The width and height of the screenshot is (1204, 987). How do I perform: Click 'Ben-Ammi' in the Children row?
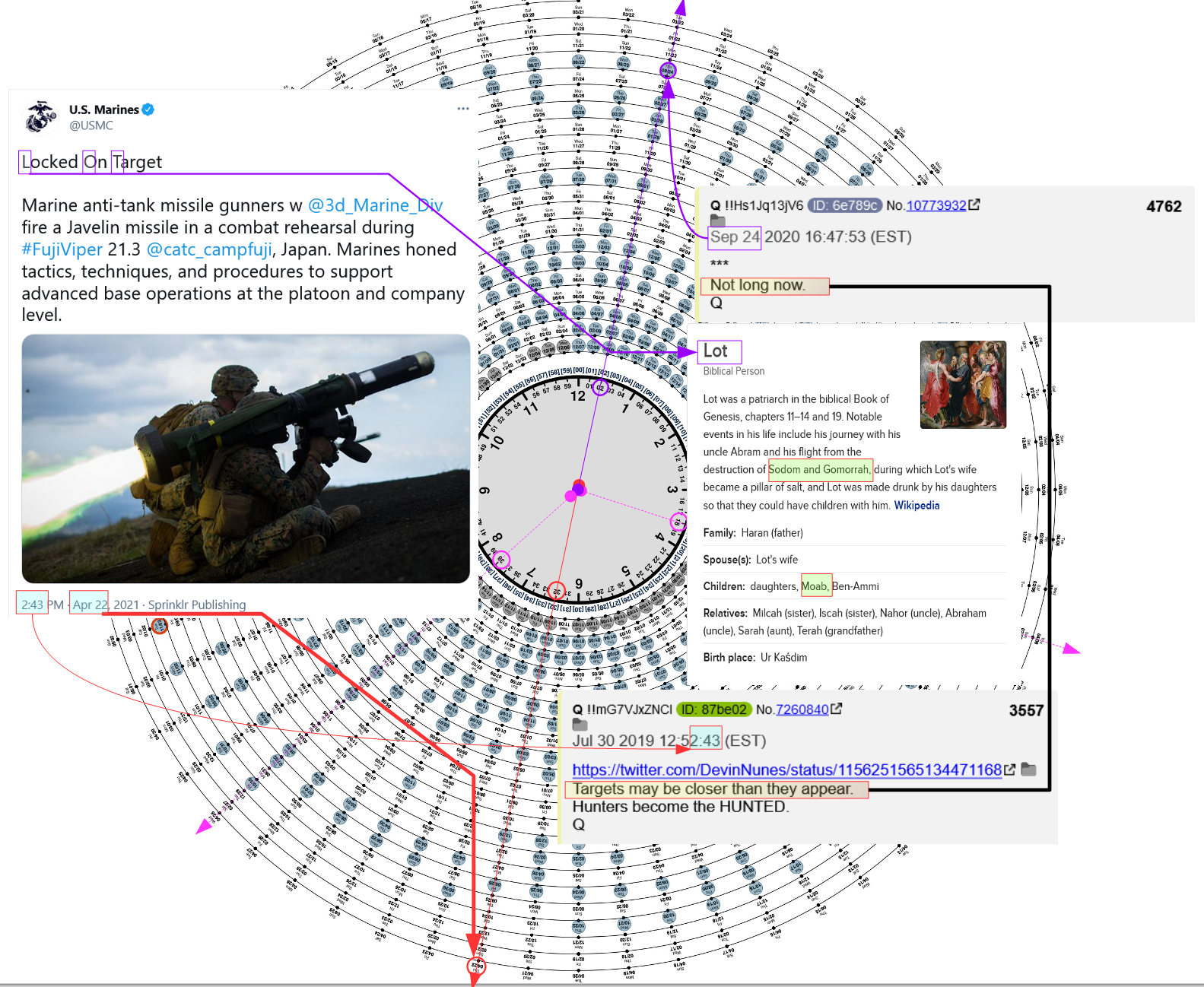coord(856,586)
